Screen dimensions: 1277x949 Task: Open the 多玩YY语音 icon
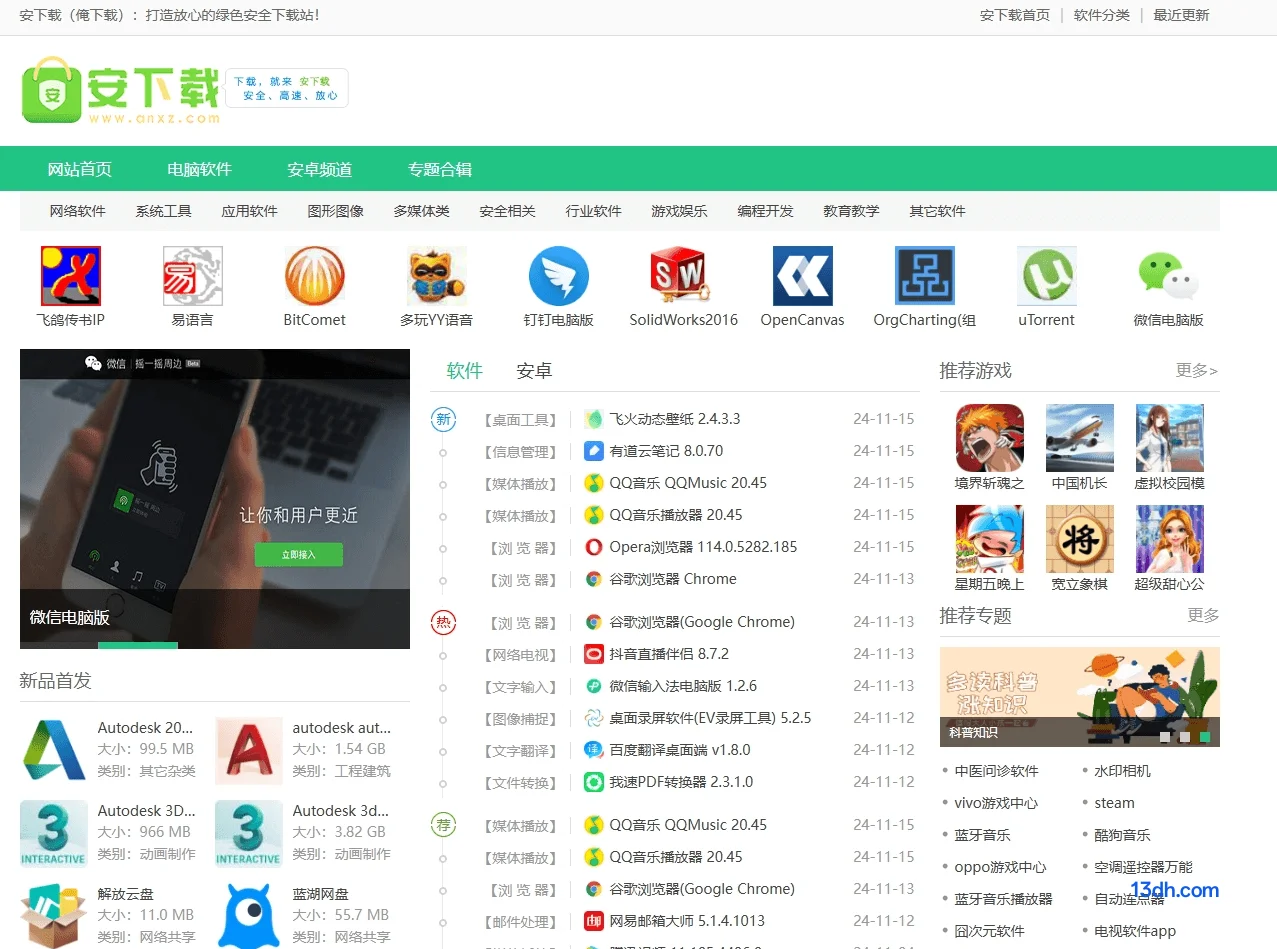(436, 276)
